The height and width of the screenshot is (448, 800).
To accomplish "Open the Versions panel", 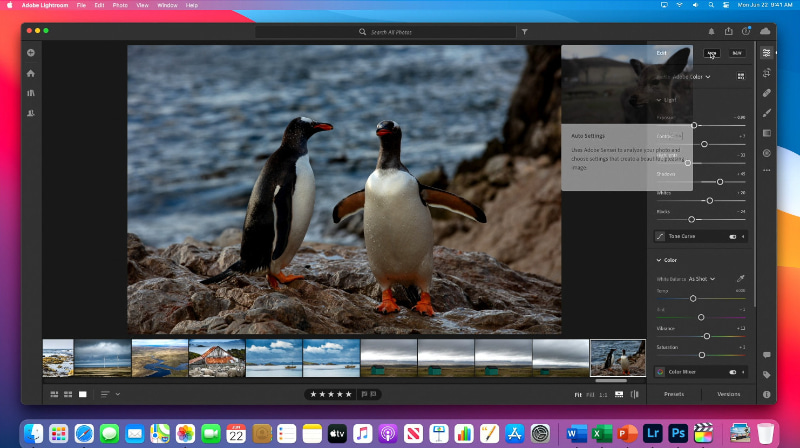I will 729,394.
